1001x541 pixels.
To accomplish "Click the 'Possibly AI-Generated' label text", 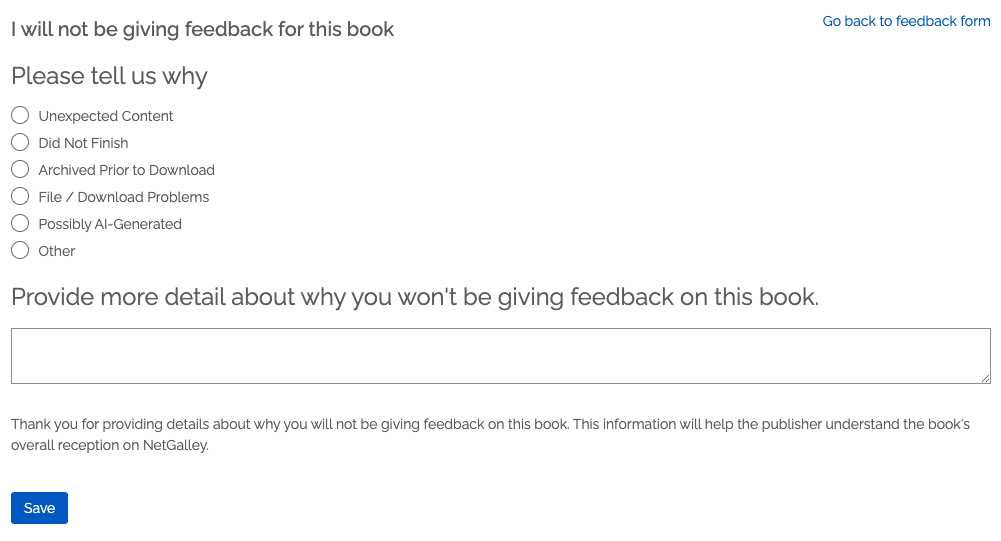I will pos(110,224).
